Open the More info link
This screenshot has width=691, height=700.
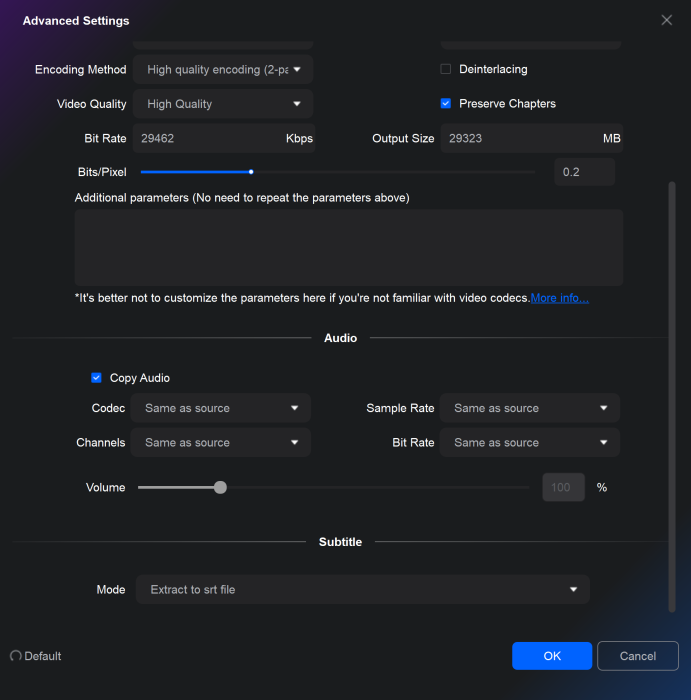(x=559, y=298)
